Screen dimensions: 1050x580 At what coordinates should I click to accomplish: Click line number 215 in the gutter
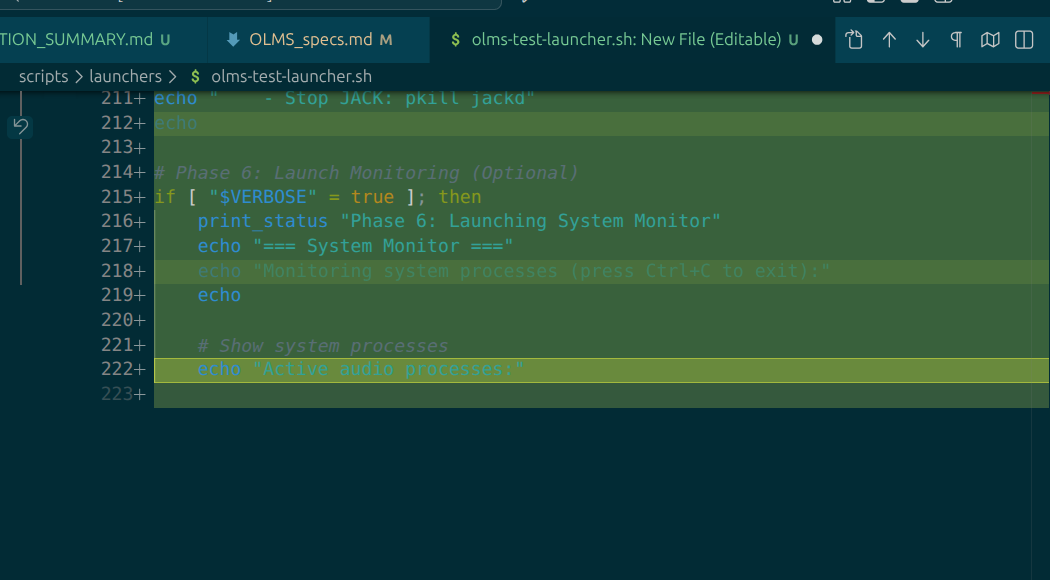tap(117, 197)
